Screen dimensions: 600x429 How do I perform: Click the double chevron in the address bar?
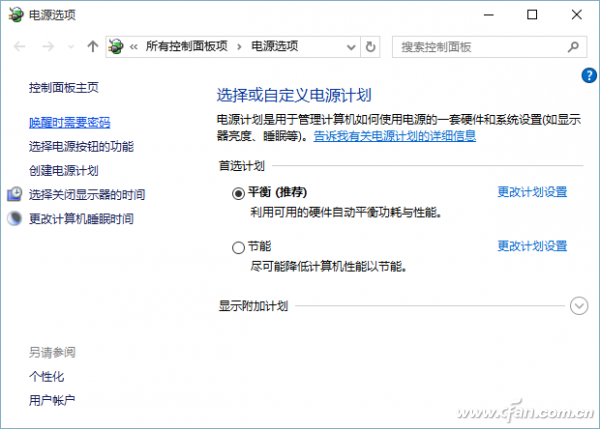(134, 47)
